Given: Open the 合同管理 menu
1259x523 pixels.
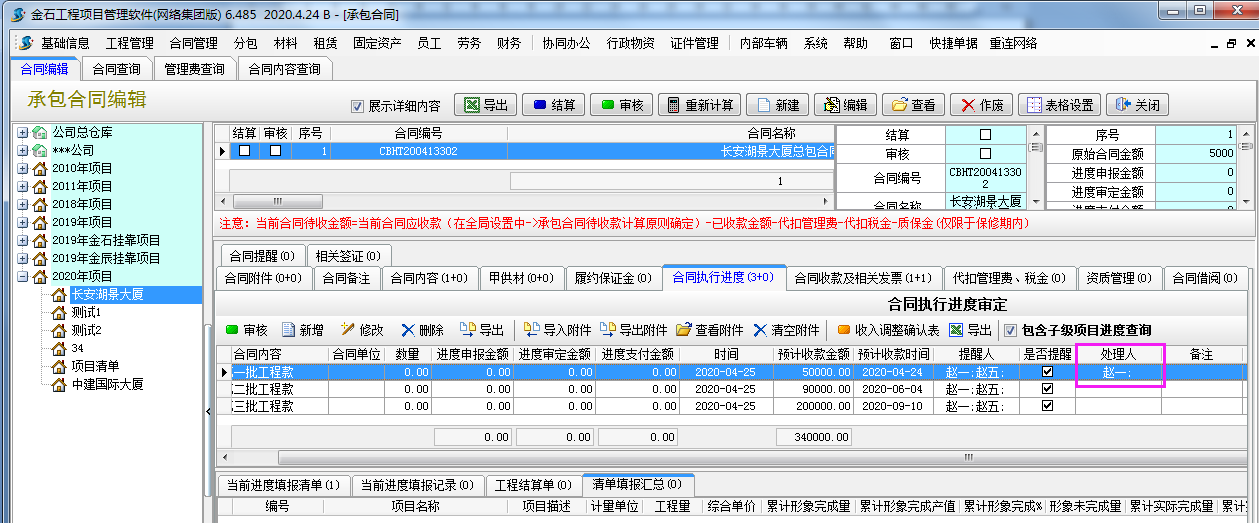Looking at the screenshot, I should [x=193, y=44].
